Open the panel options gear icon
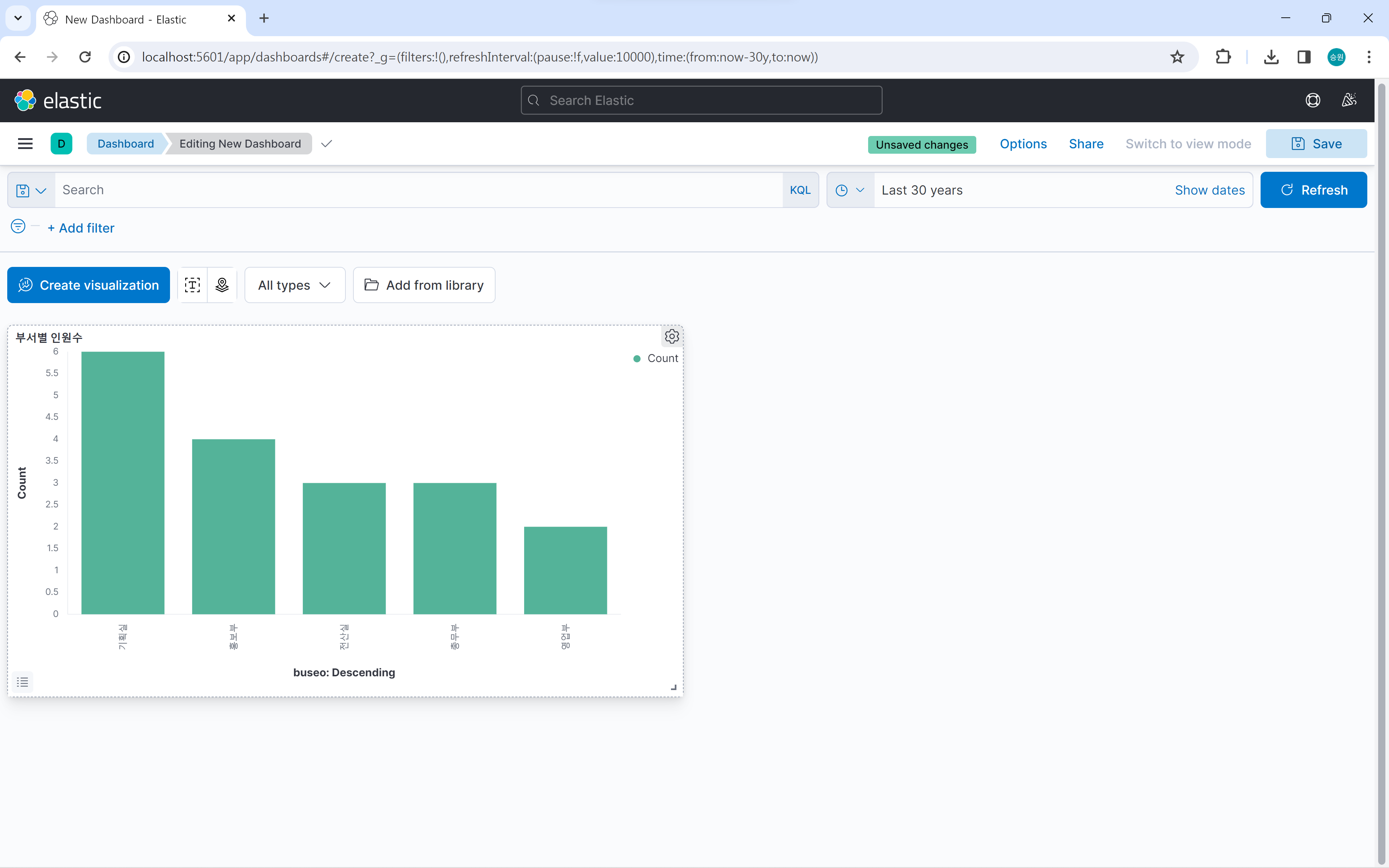The image size is (1389, 868). [x=672, y=336]
